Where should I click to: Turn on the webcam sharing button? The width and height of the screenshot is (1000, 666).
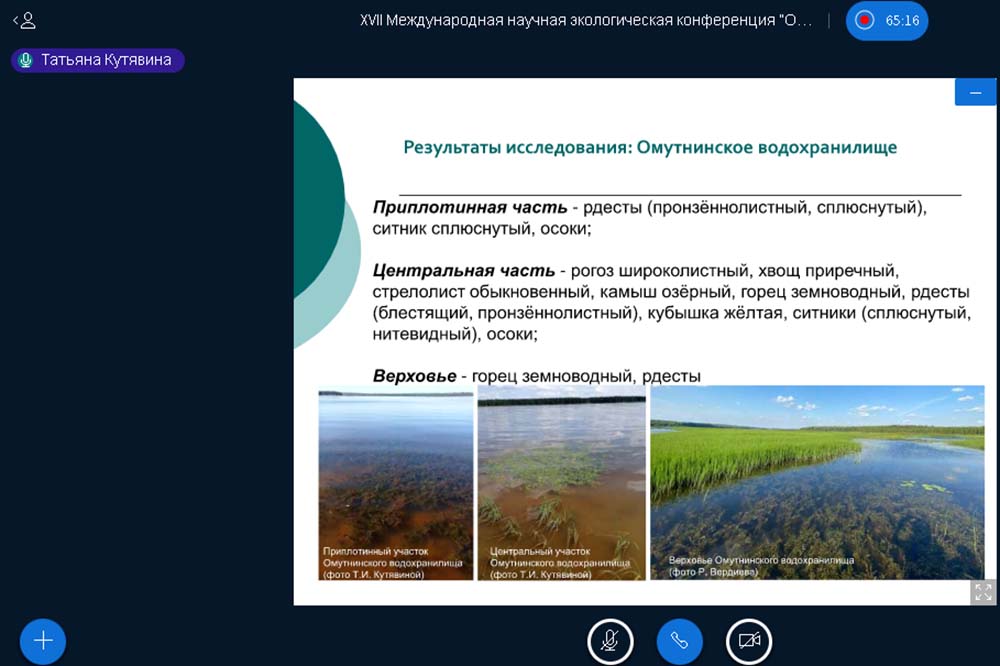749,641
